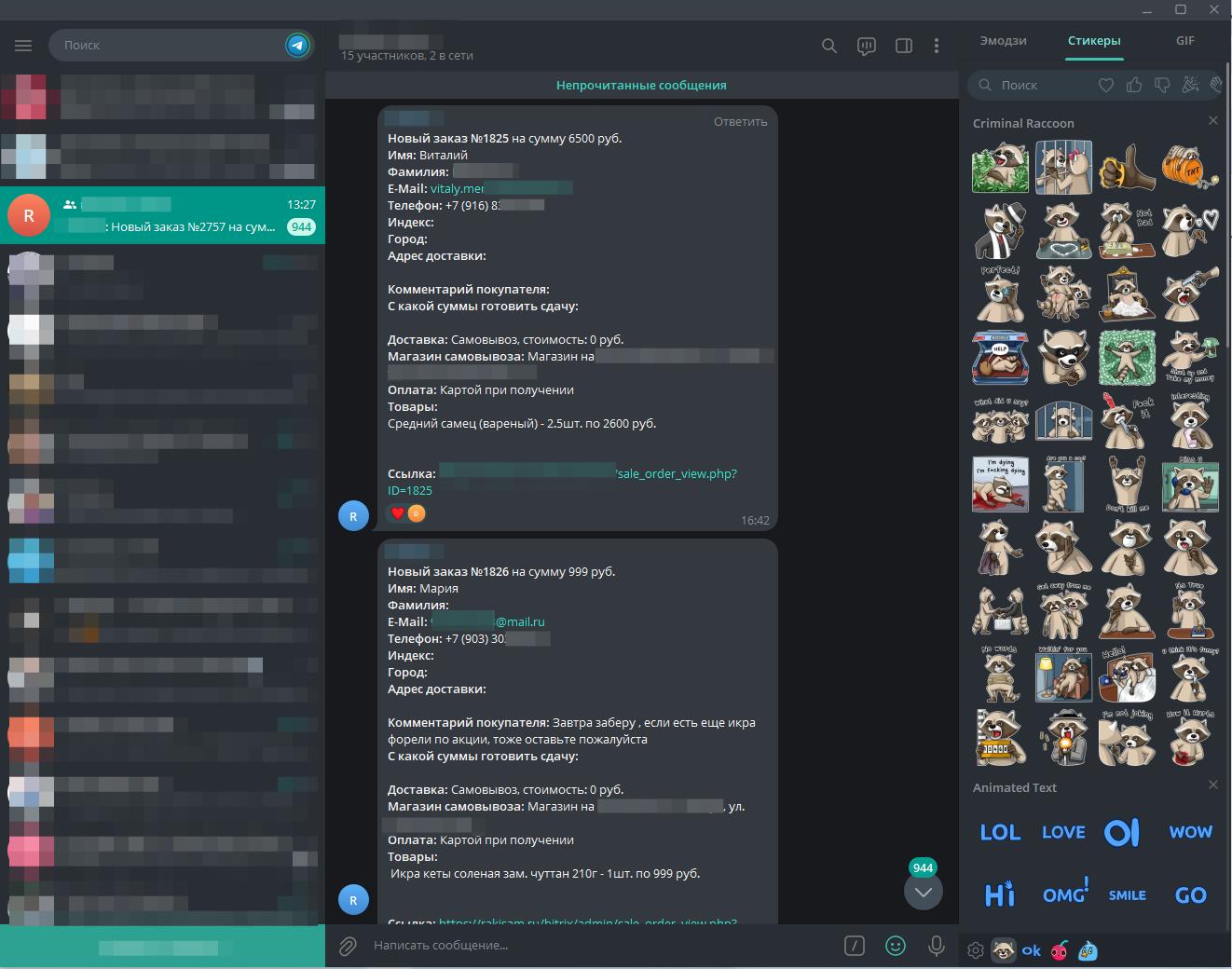Open the @mail.ru email link

pos(487,621)
